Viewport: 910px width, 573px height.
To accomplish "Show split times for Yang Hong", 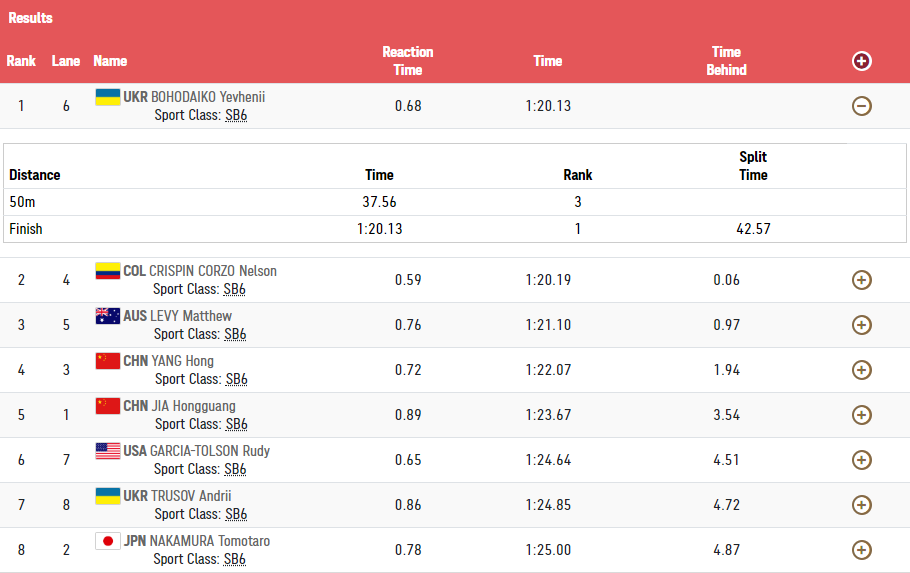I will 861,370.
